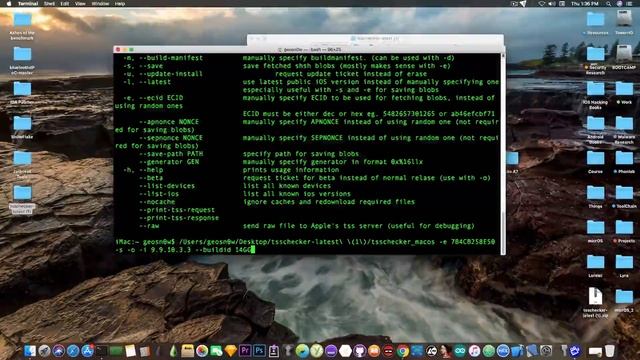Viewport: 640px width, 360px height.
Task: Click the green zoom button on Terminal
Action: point(131,49)
